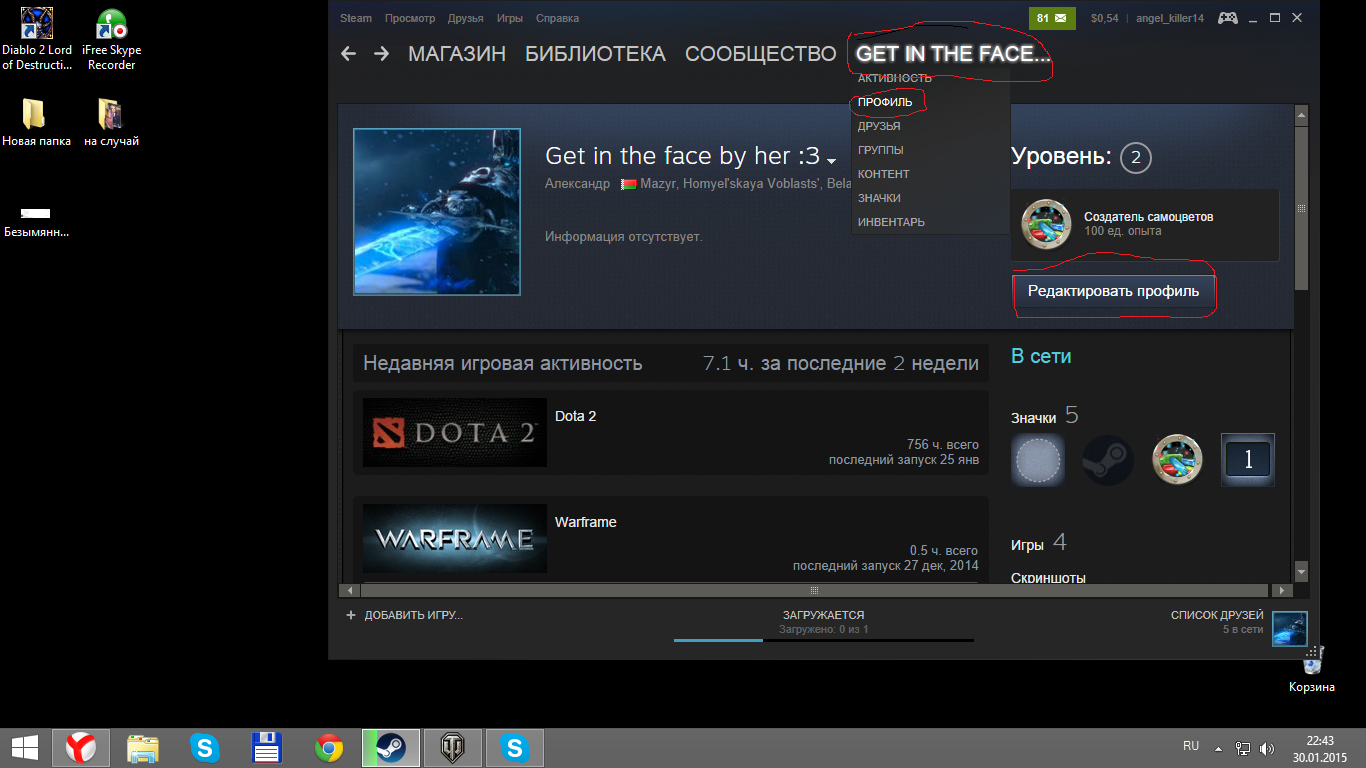1366x768 pixels.
Task: Click the volume icon in system tray
Action: tap(1267, 748)
